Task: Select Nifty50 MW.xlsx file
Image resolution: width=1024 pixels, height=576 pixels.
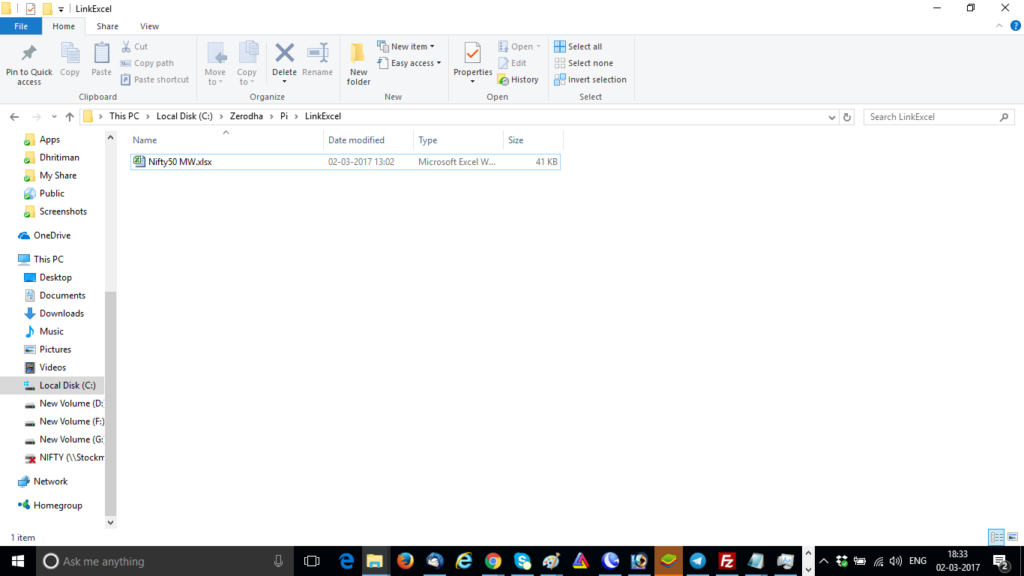Action: (x=173, y=162)
